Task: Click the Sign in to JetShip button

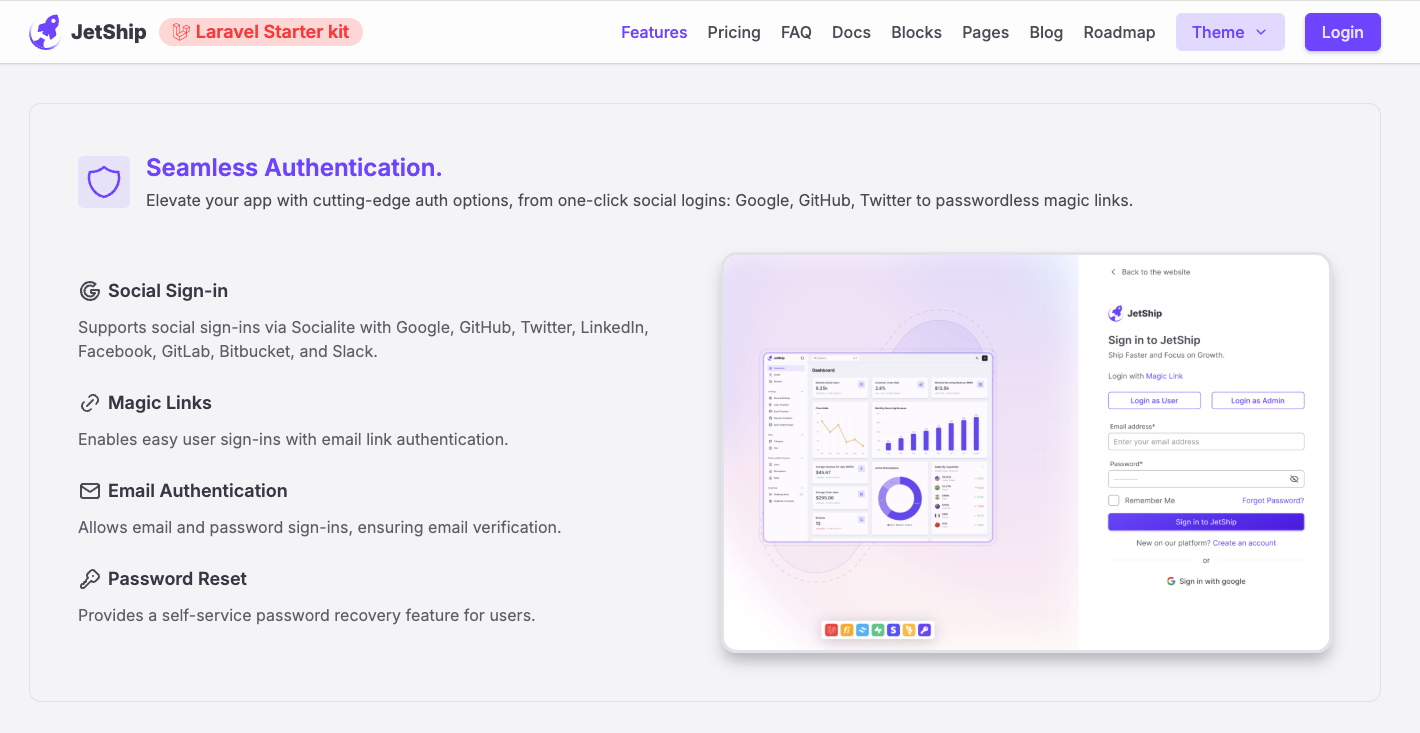Action: pos(1206,522)
